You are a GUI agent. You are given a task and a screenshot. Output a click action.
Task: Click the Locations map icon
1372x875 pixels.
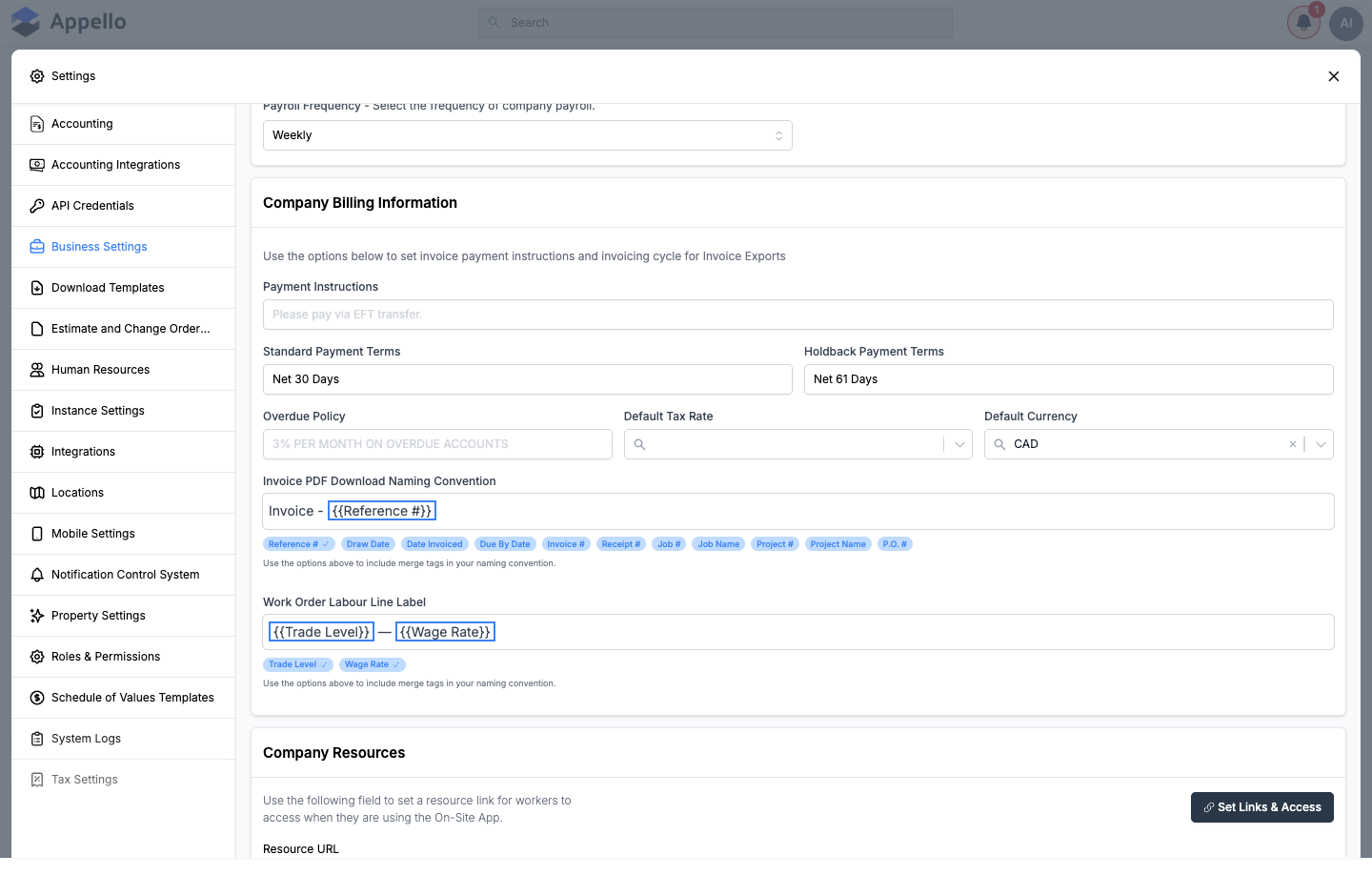pos(37,493)
